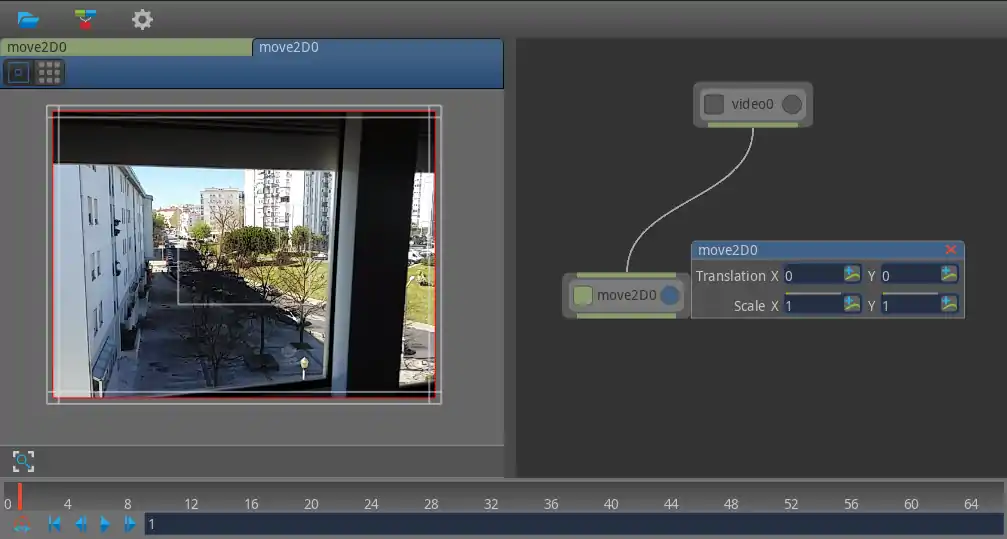
Task: Add keyframe curve for Translation X
Action: pos(852,275)
